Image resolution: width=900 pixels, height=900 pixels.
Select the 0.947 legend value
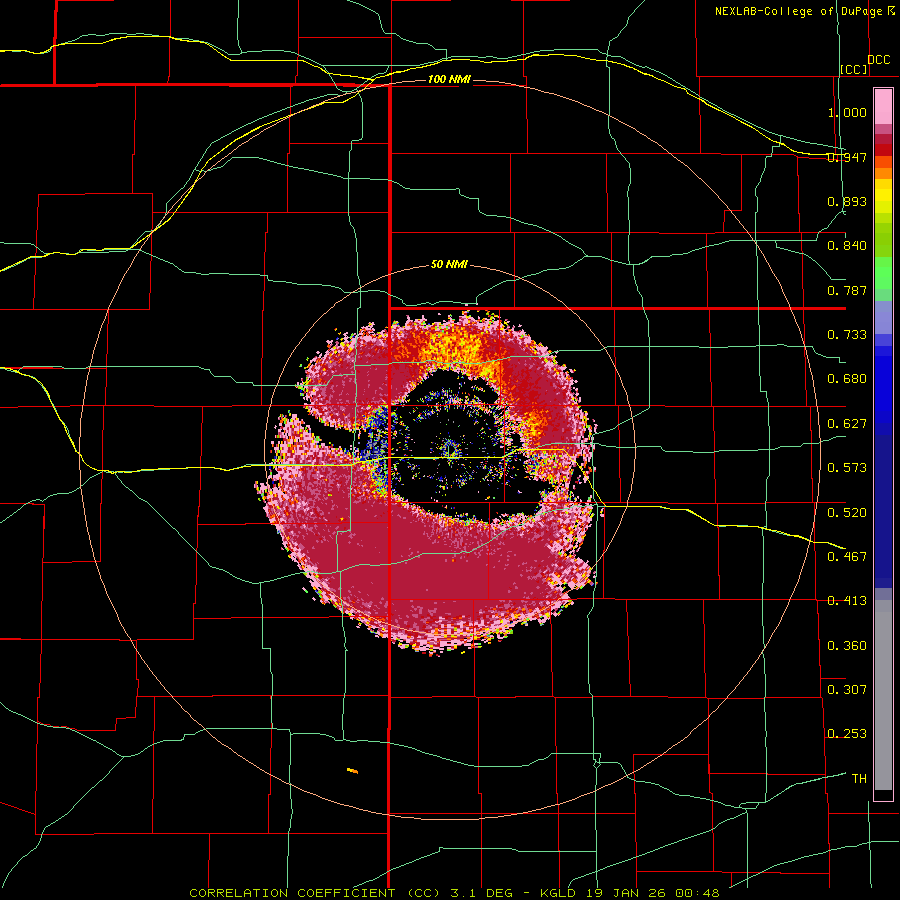pos(847,157)
